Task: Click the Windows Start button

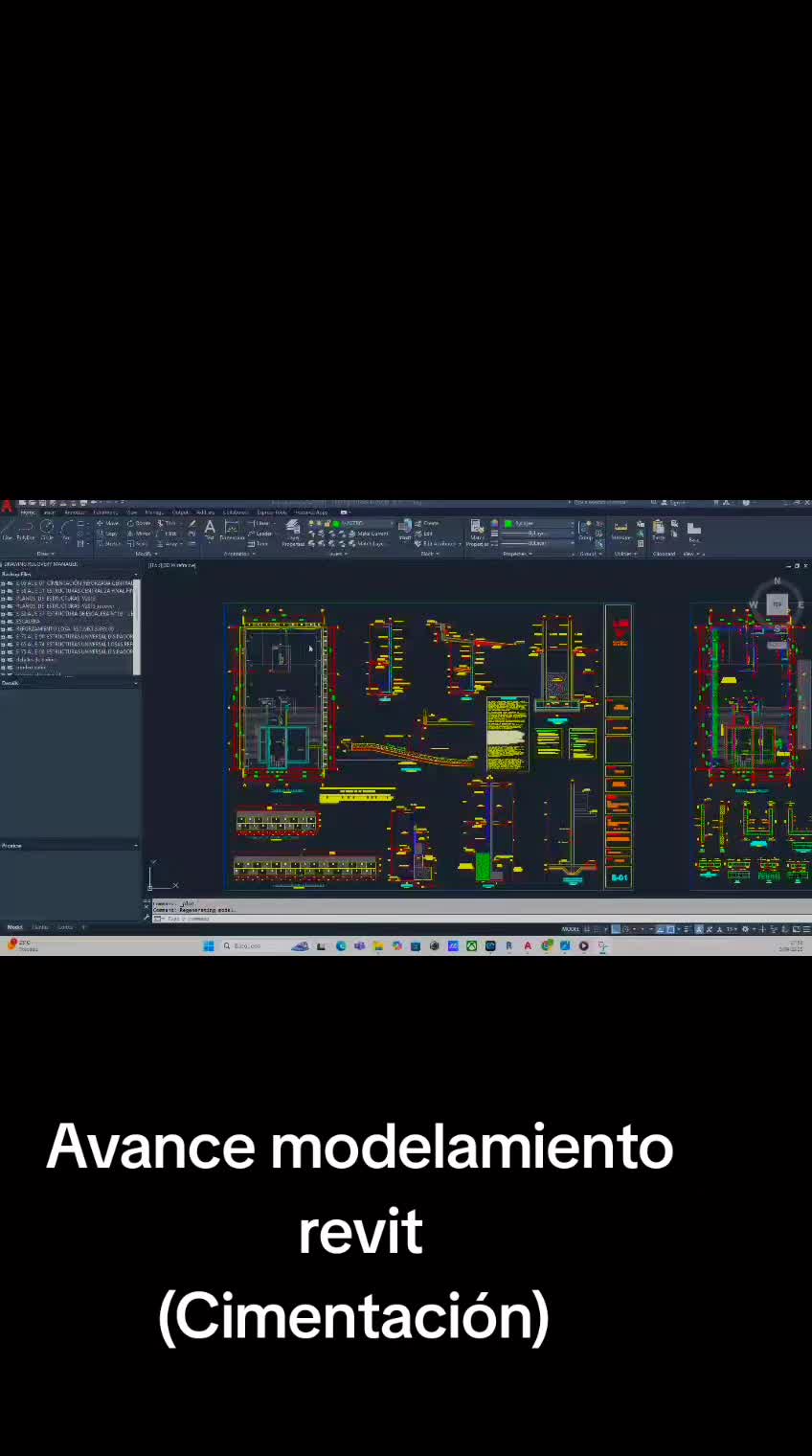Action: 208,946
